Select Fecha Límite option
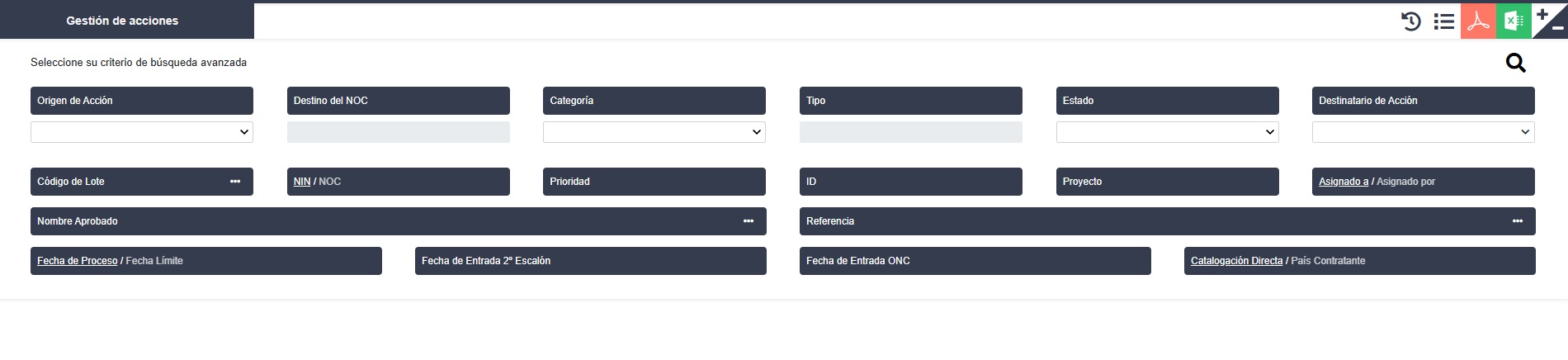1568x360 pixels. [x=154, y=261]
